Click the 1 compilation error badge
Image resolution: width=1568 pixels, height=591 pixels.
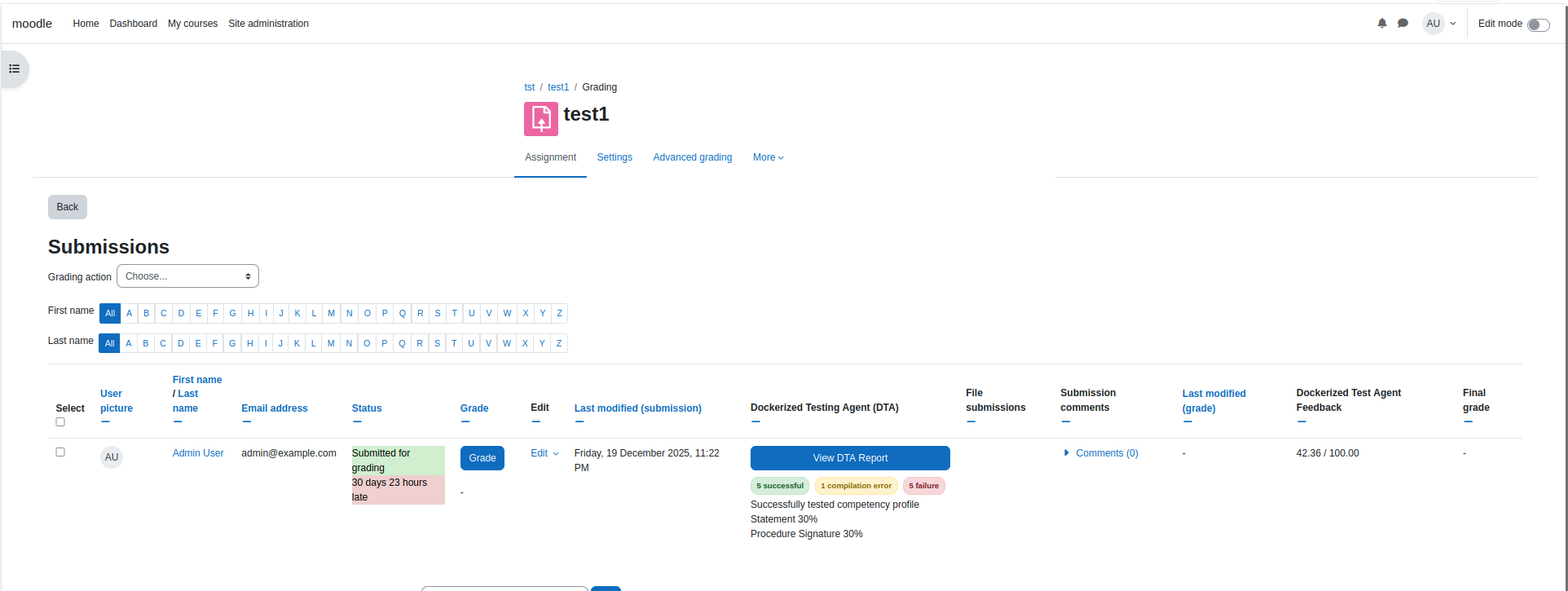coord(857,486)
